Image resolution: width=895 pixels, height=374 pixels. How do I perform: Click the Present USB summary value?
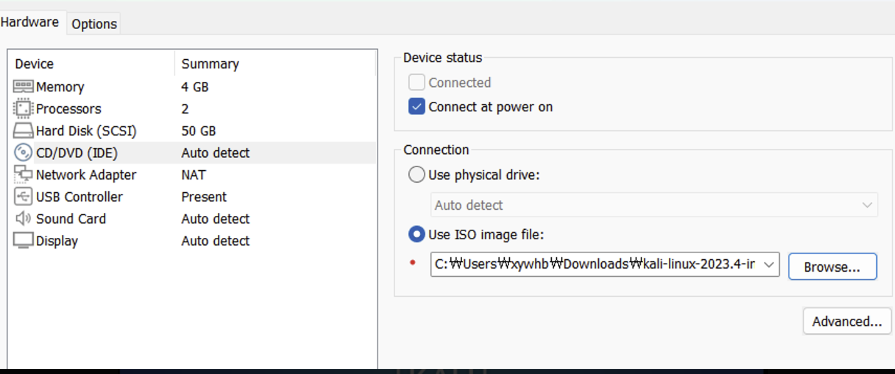pyautogui.click(x=204, y=196)
